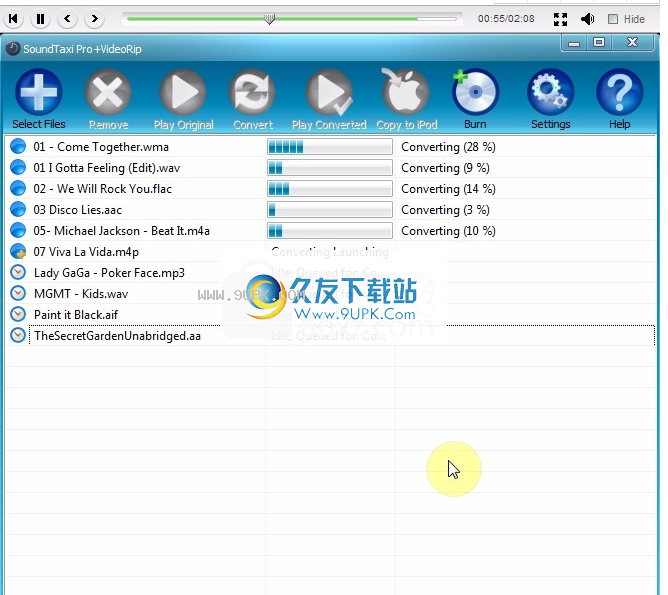The height and width of the screenshot is (595, 668).
Task: Close the SoundTaxi window
Action: pos(632,43)
